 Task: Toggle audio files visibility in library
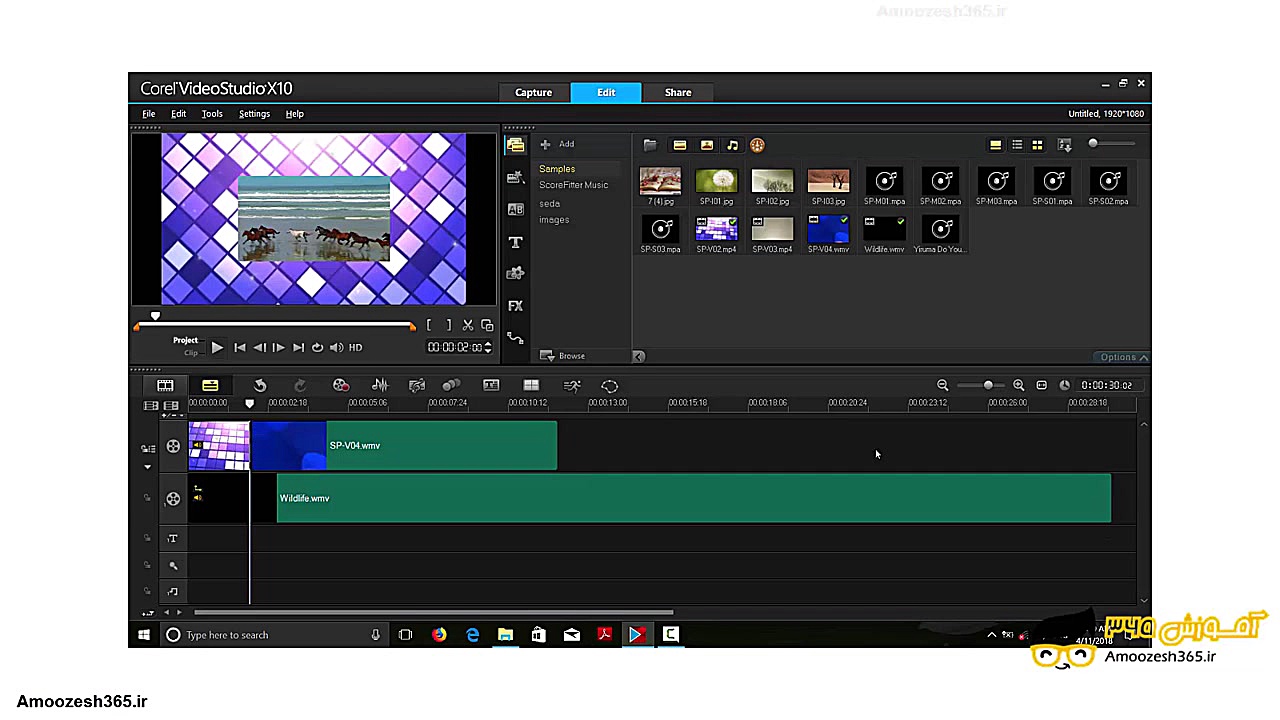(x=732, y=145)
